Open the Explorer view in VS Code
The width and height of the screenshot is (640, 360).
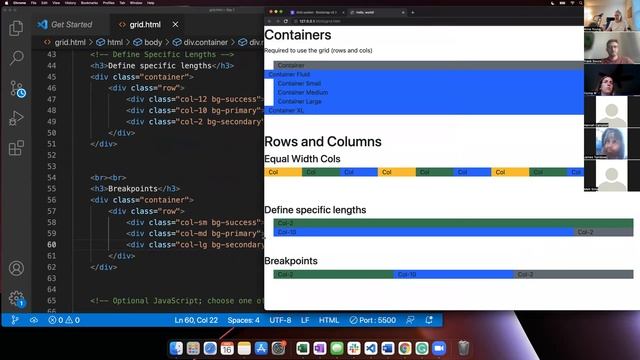(16, 28)
